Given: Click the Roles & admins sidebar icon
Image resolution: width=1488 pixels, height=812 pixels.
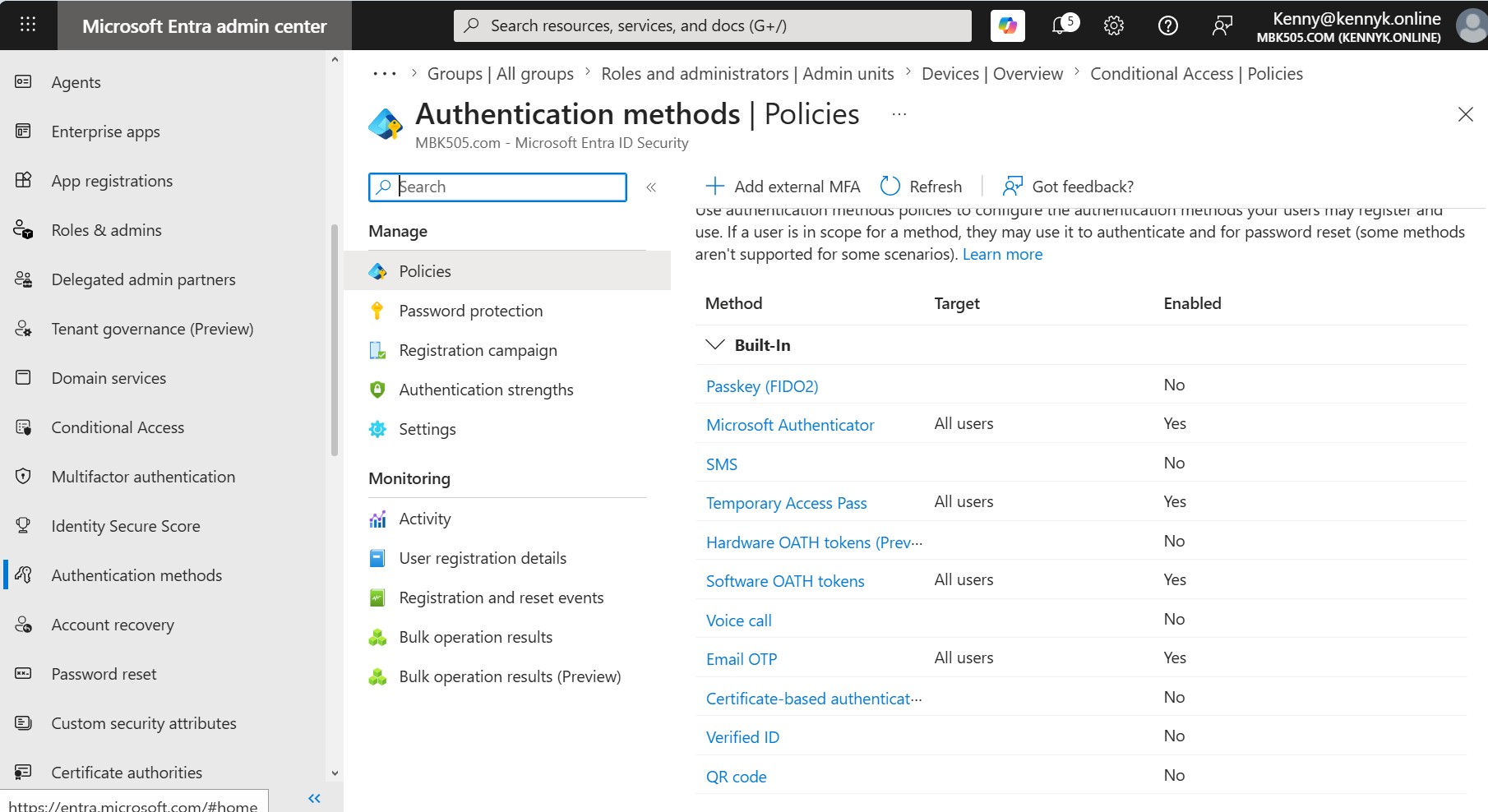Looking at the screenshot, I should [24, 229].
